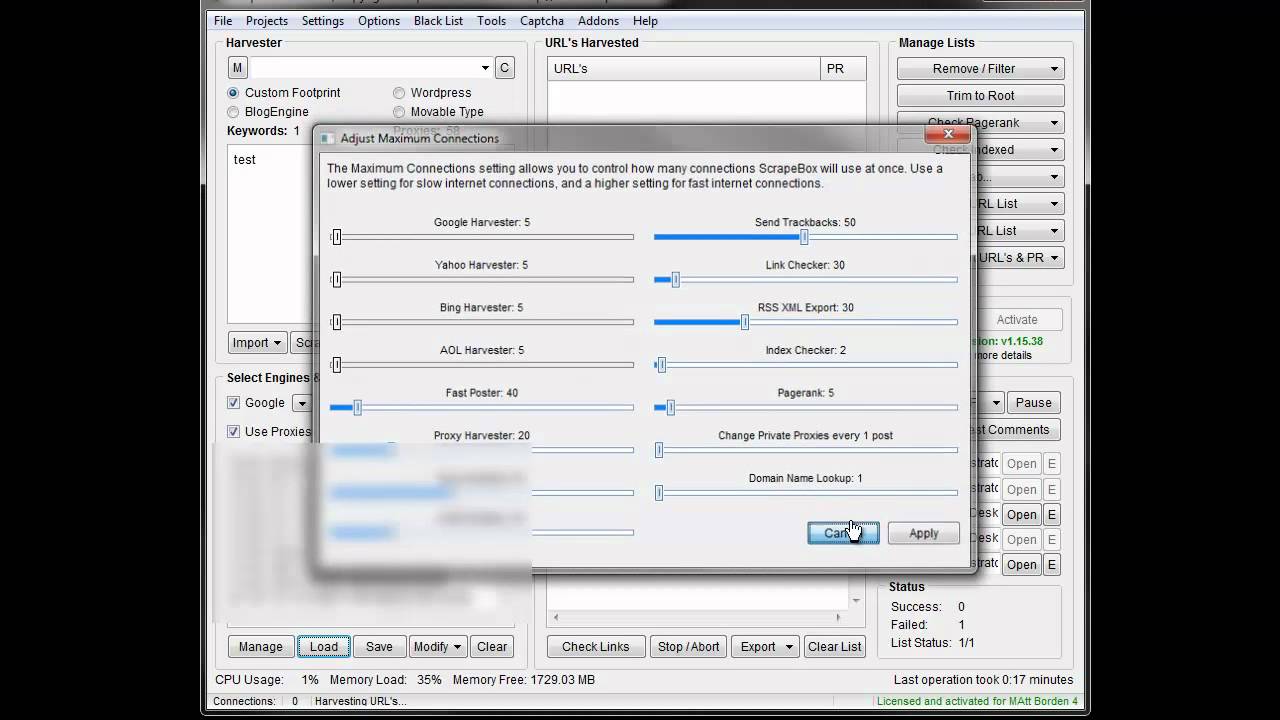This screenshot has height=720, width=1280.
Task: Click the Yahoo Harvester slider handle
Action: coord(337,280)
